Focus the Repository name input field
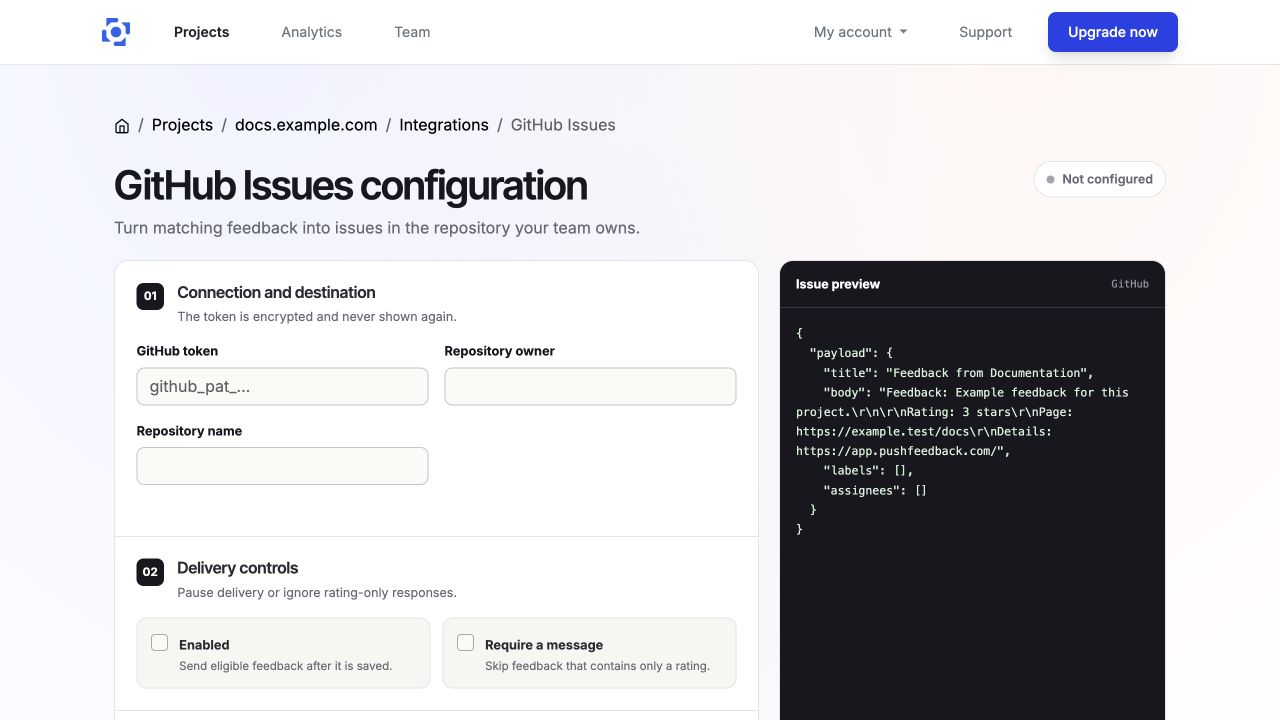 (282, 466)
